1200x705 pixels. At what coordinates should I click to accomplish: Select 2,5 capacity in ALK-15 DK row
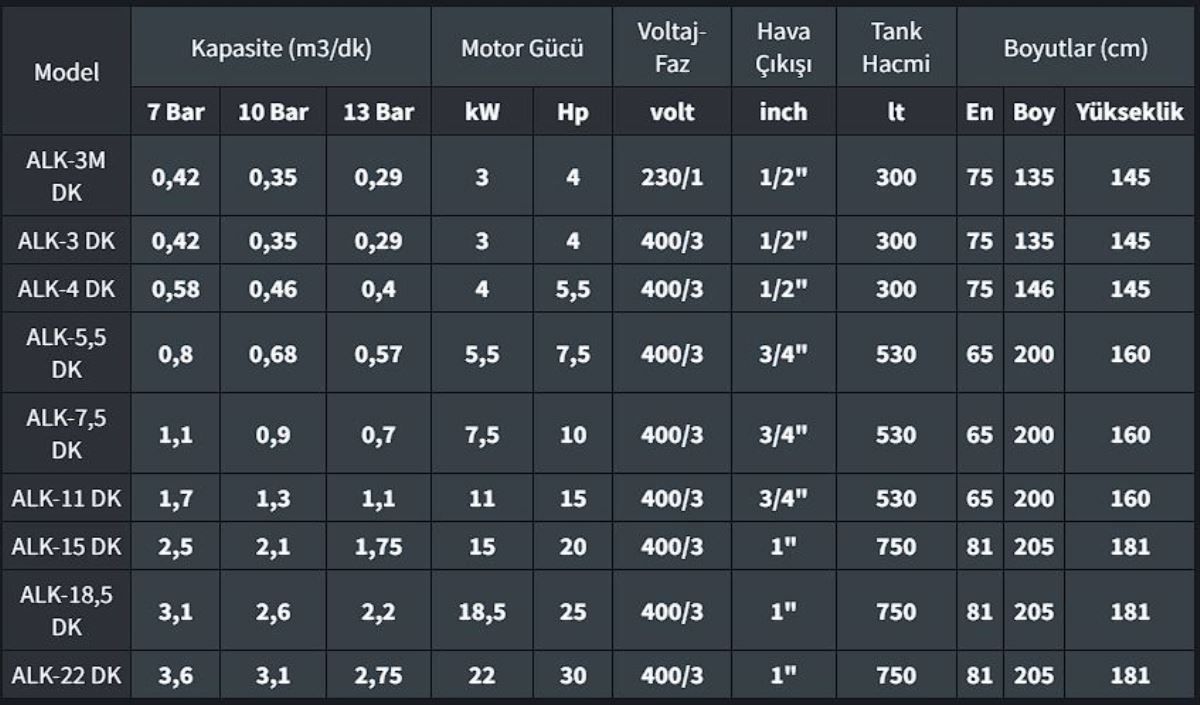176,548
